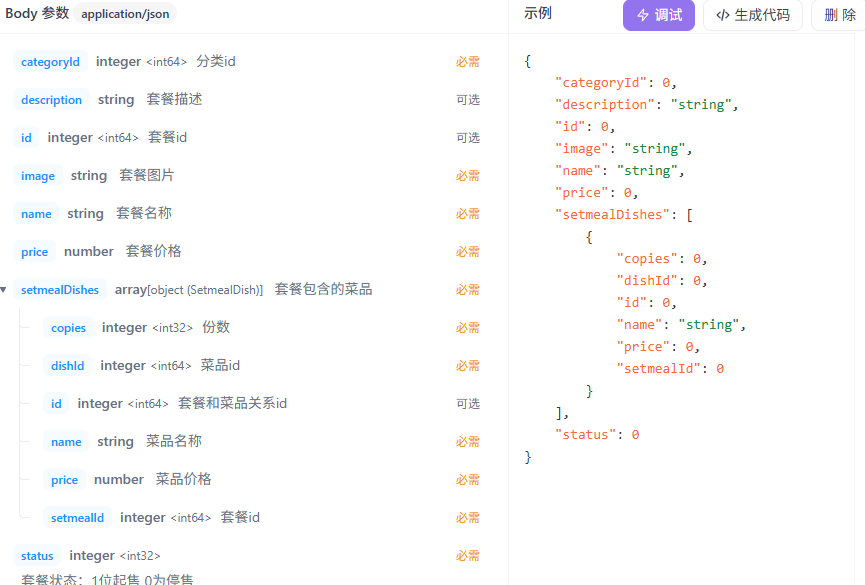Select the setmealDishes parameter tag
The width and height of the screenshot is (865, 585).
[x=60, y=290]
